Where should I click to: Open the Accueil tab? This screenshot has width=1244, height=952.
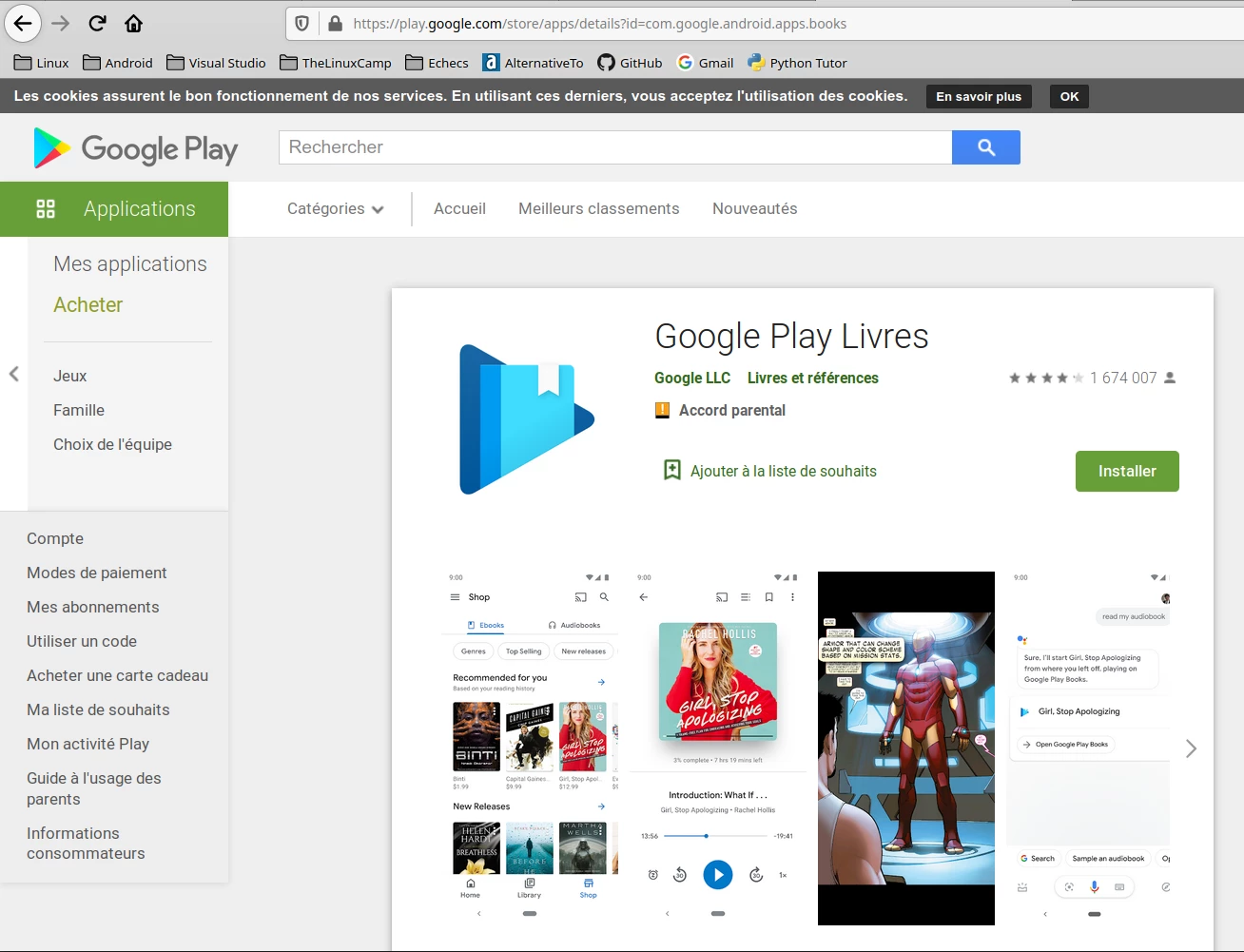coord(459,208)
